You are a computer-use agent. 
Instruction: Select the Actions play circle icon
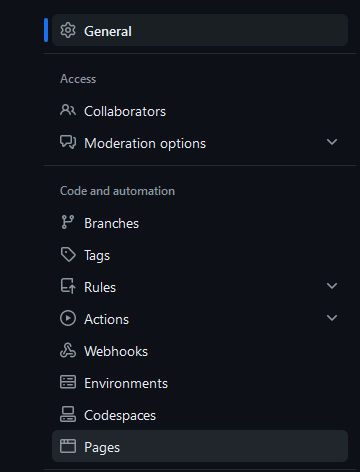68,318
